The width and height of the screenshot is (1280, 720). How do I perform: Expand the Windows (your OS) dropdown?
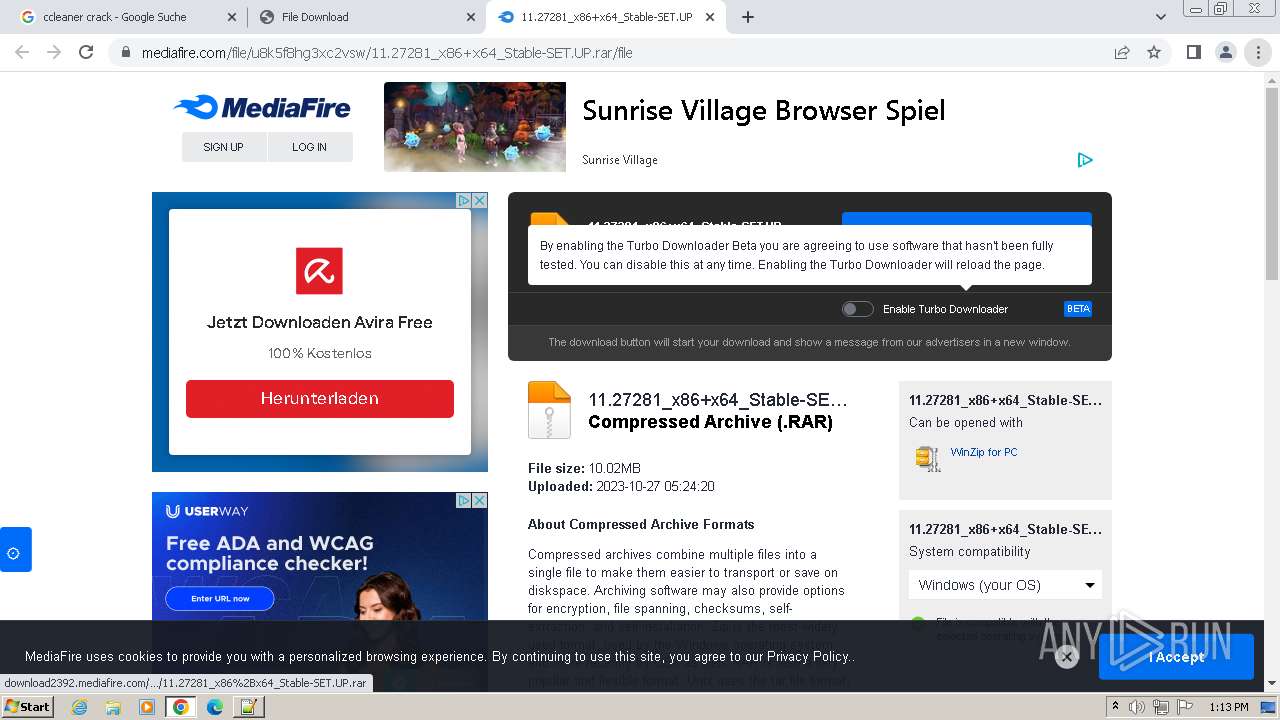(x=1005, y=585)
